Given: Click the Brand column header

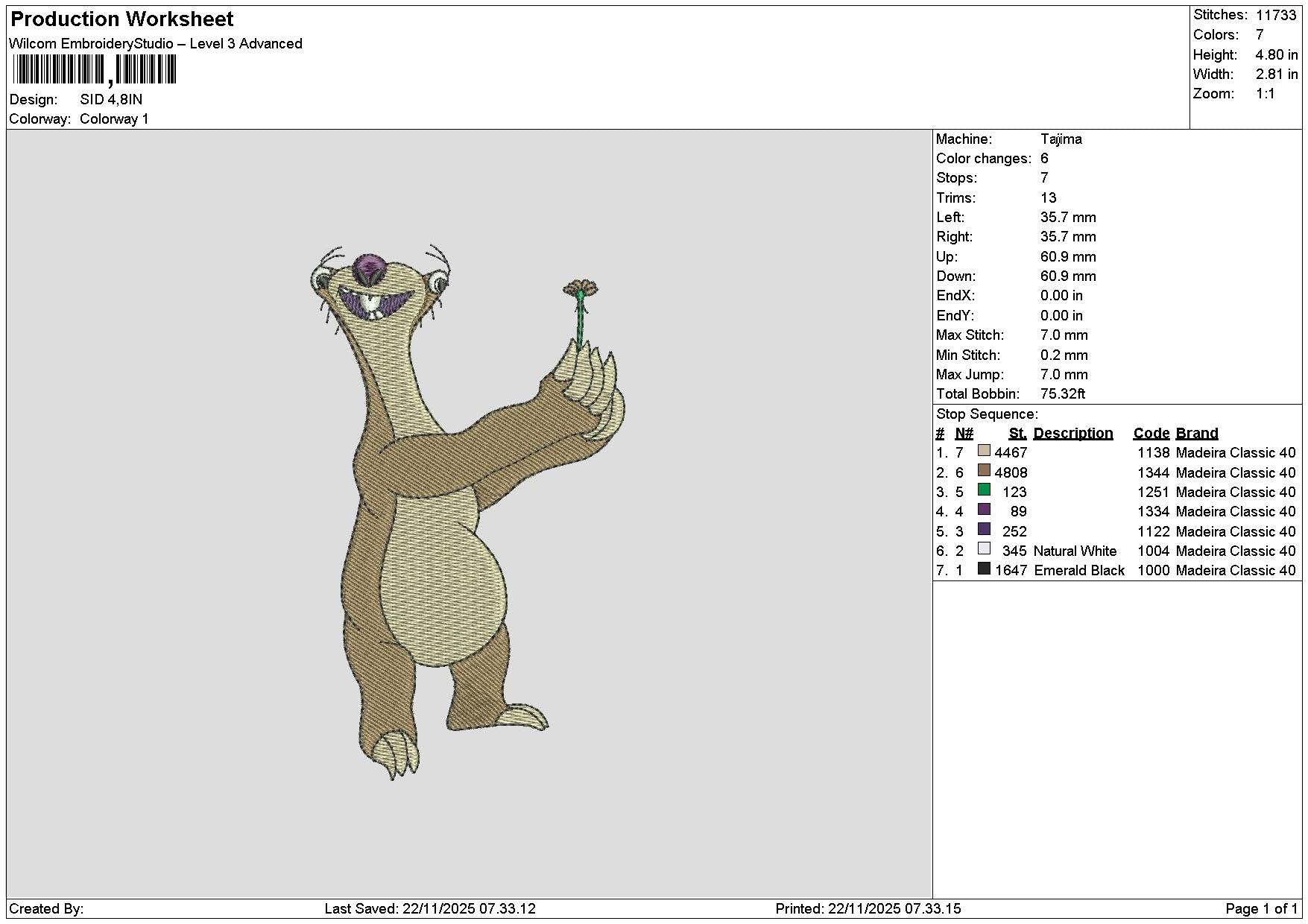Looking at the screenshot, I should coord(1197,433).
